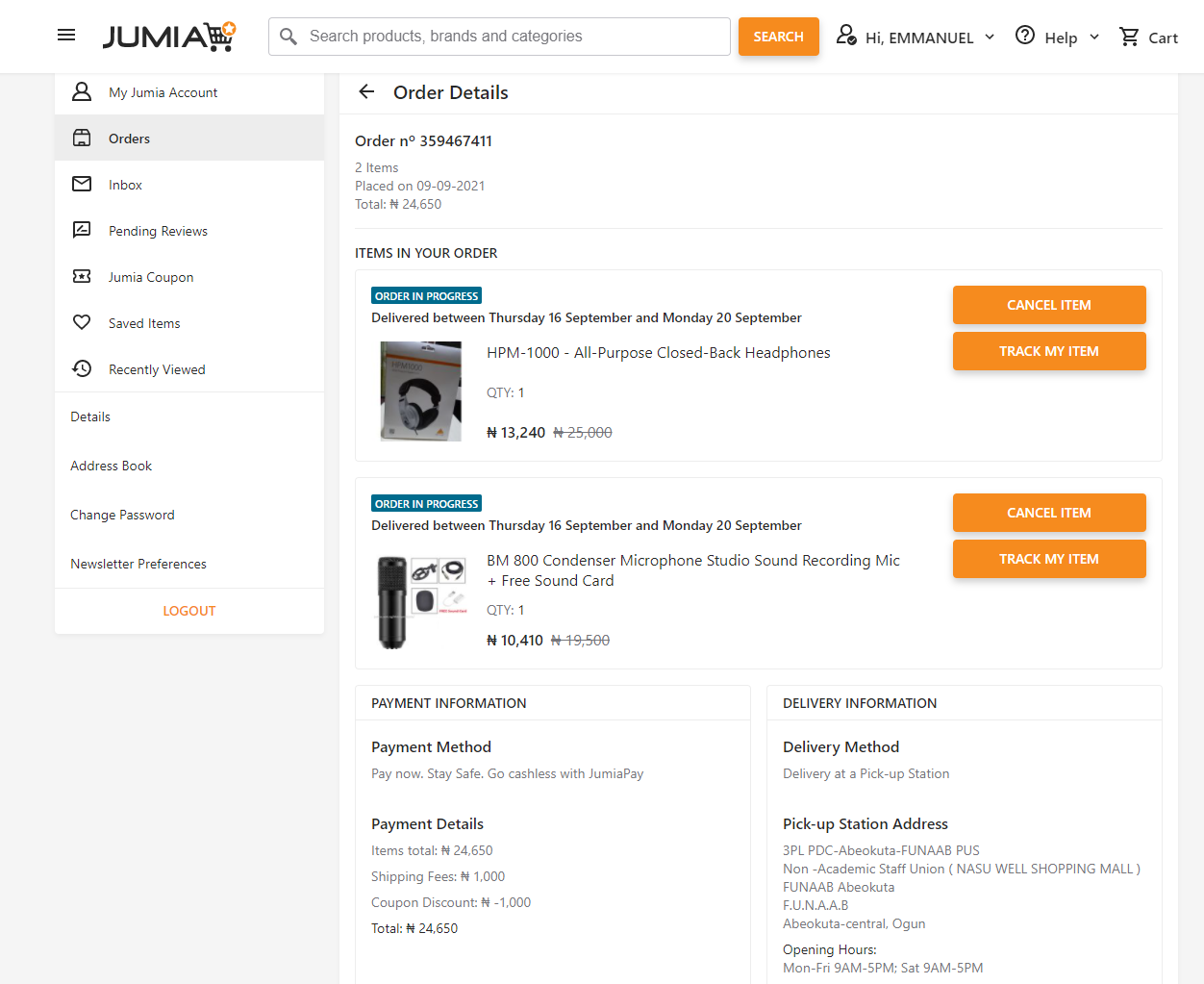This screenshot has width=1204, height=984.
Task: Cancel the BM 800 microphone item
Action: [1049, 513]
